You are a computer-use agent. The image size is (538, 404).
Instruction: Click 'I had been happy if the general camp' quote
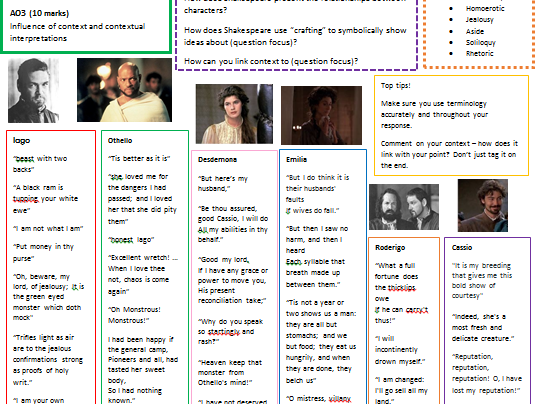(x=143, y=369)
